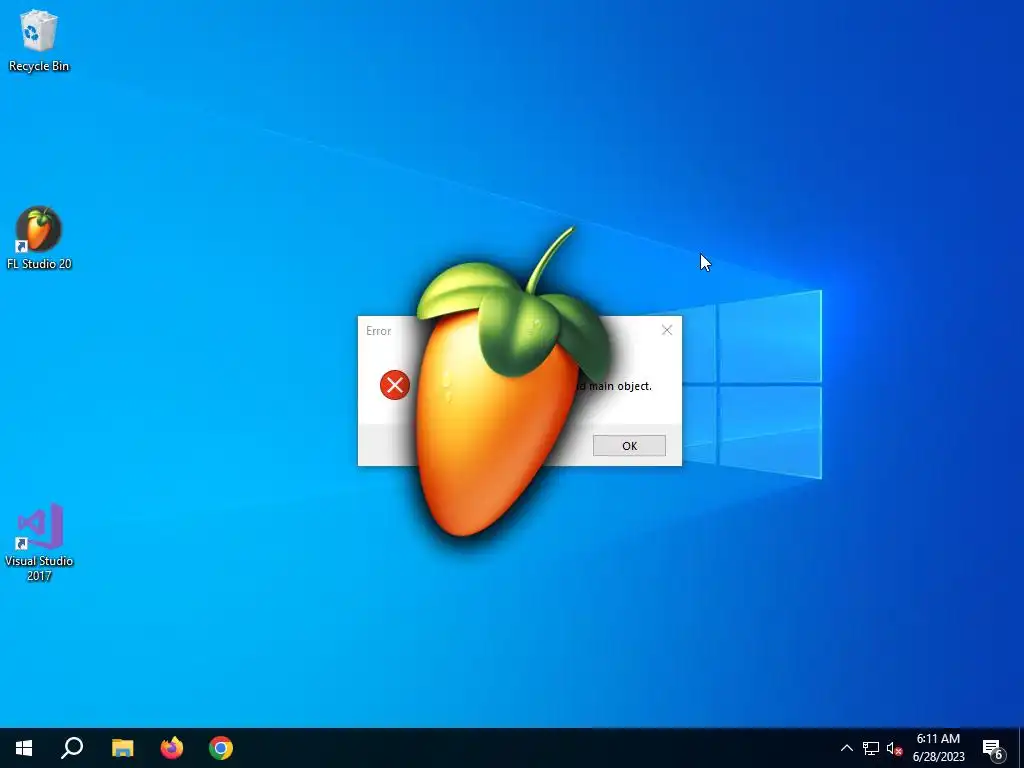Launch Google Chrome from the taskbar
This screenshot has width=1024, height=768.
click(221, 748)
